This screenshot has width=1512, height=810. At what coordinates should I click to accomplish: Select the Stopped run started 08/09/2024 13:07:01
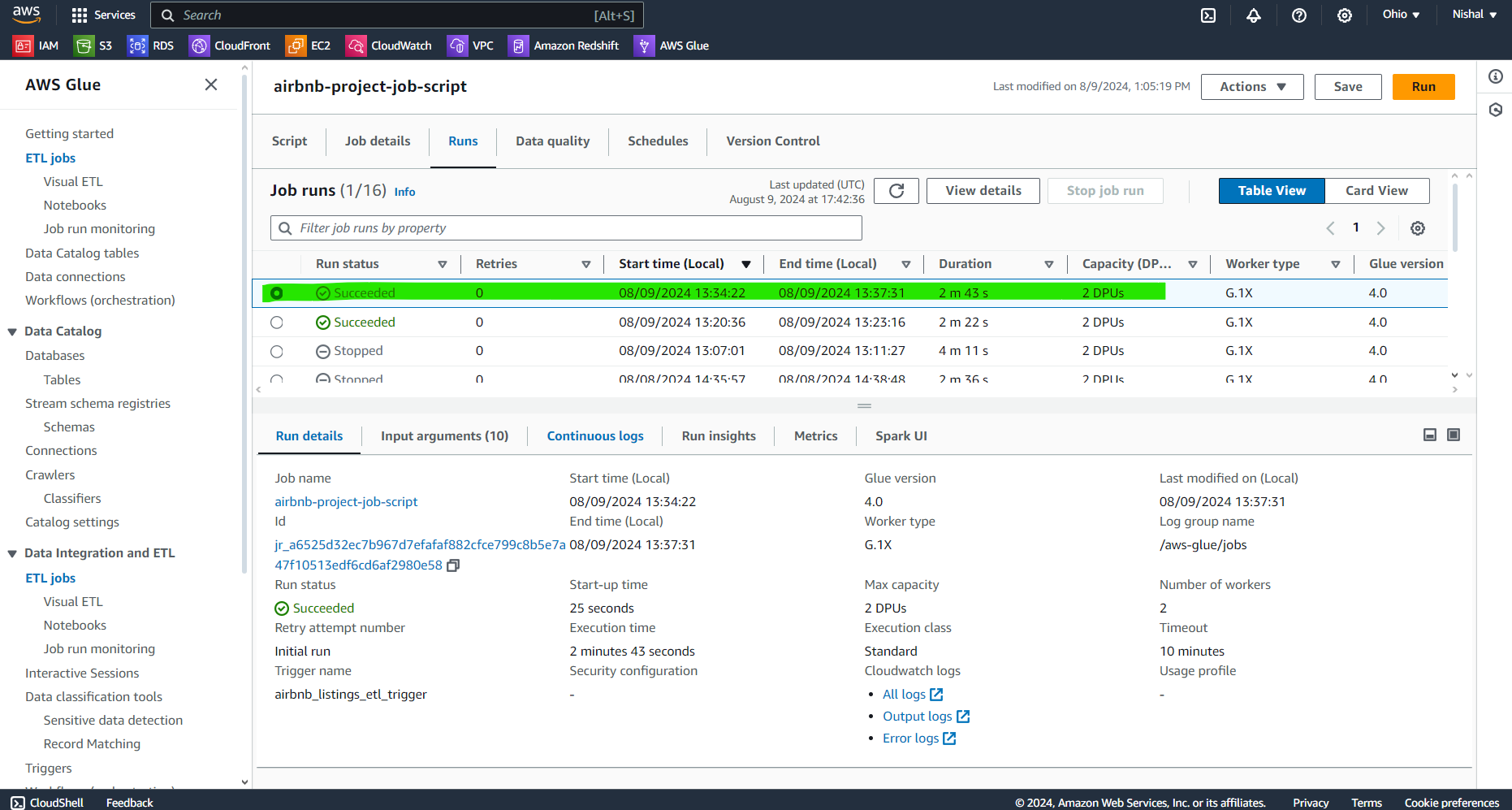[x=277, y=352]
